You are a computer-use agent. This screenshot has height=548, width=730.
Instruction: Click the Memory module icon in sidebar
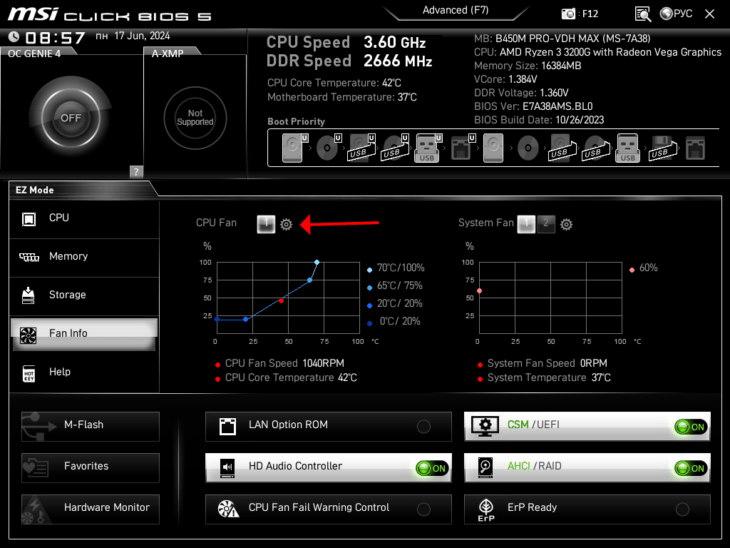[x=29, y=257]
